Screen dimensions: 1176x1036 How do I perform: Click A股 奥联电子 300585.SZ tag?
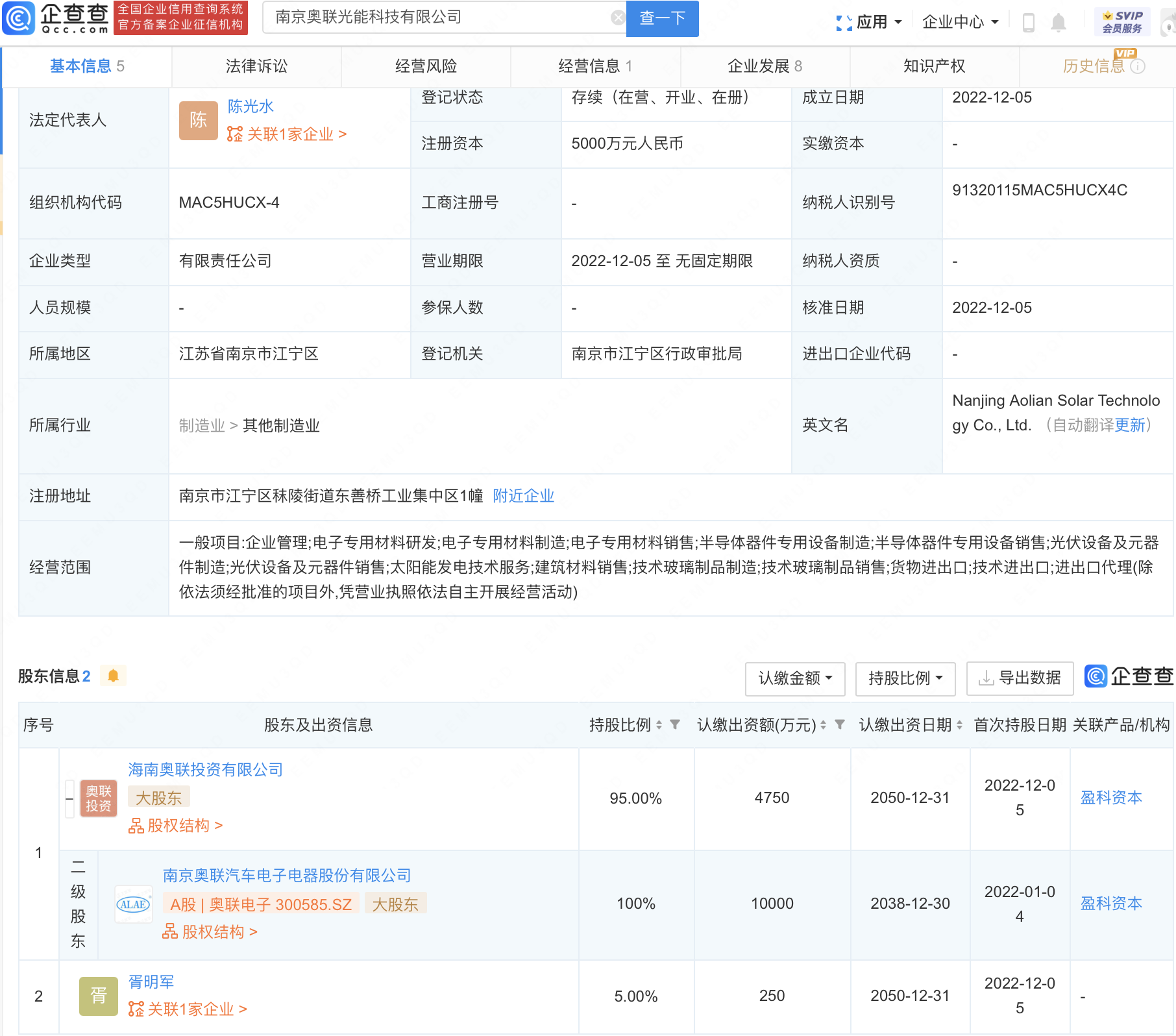[x=261, y=904]
